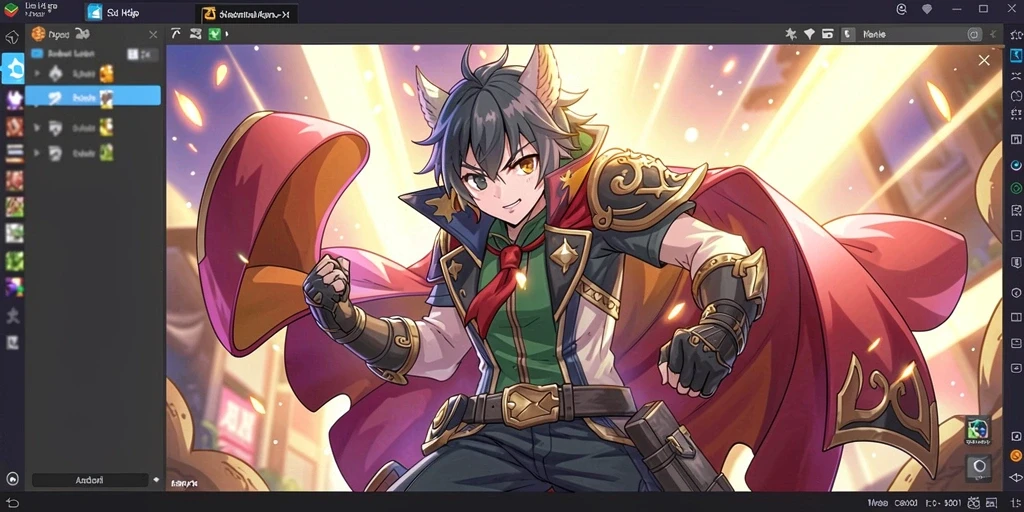The height and width of the screenshot is (512, 1024).
Task: Click the floating grey circle button at lower right
Action: (x=978, y=468)
